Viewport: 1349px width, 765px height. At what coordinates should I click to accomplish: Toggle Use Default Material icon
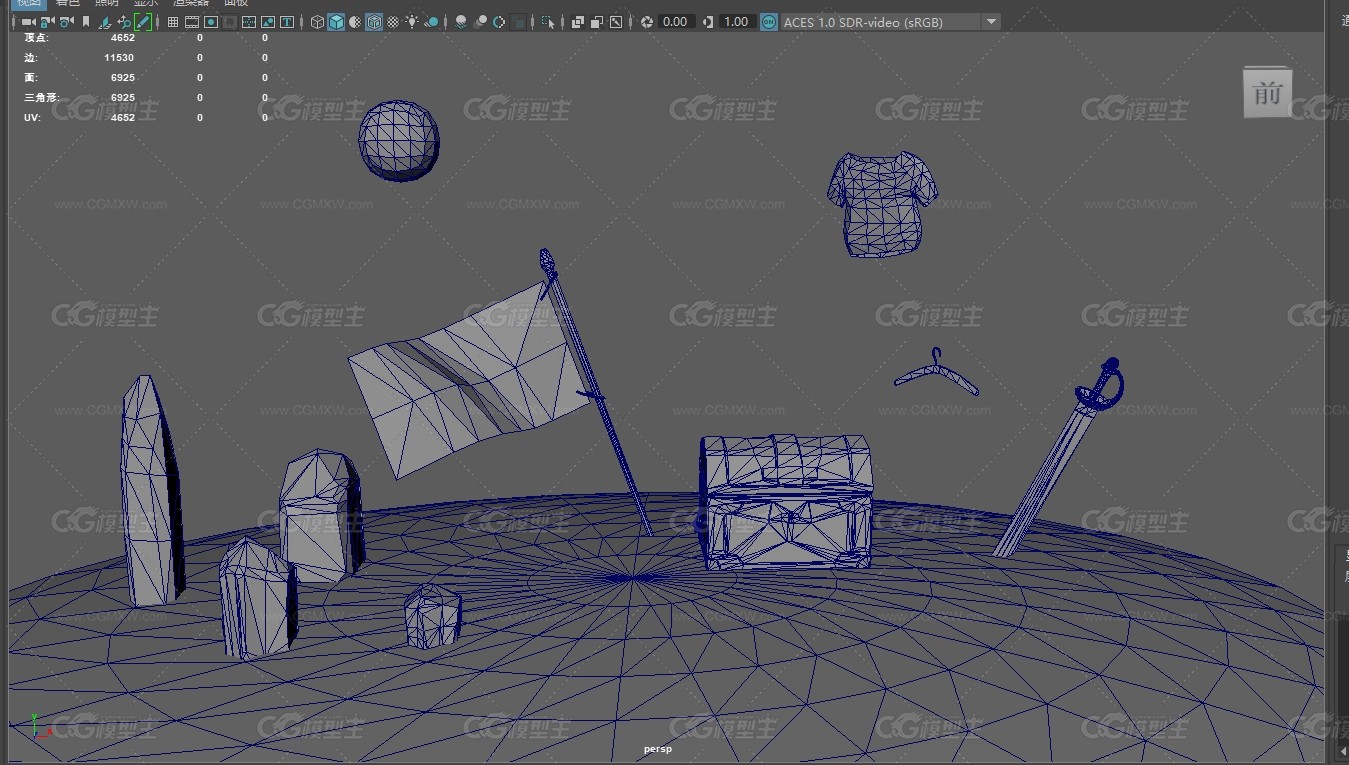(x=354, y=21)
